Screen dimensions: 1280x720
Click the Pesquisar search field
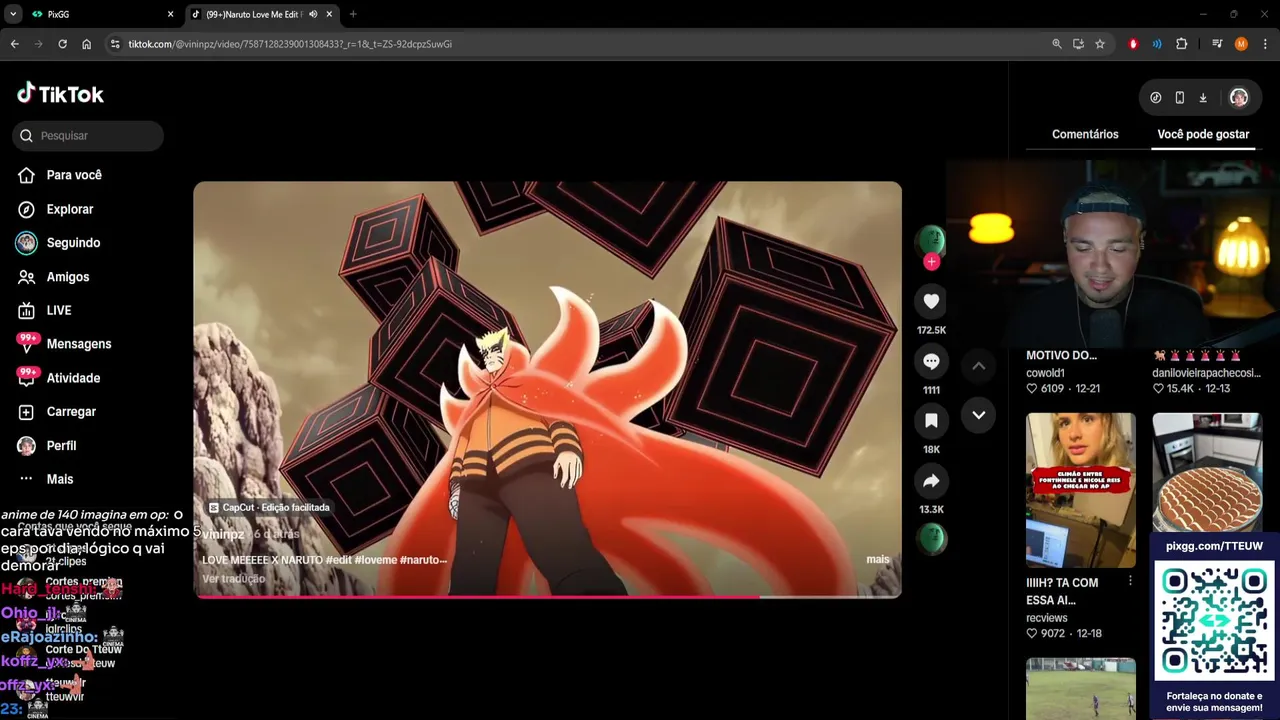[88, 136]
